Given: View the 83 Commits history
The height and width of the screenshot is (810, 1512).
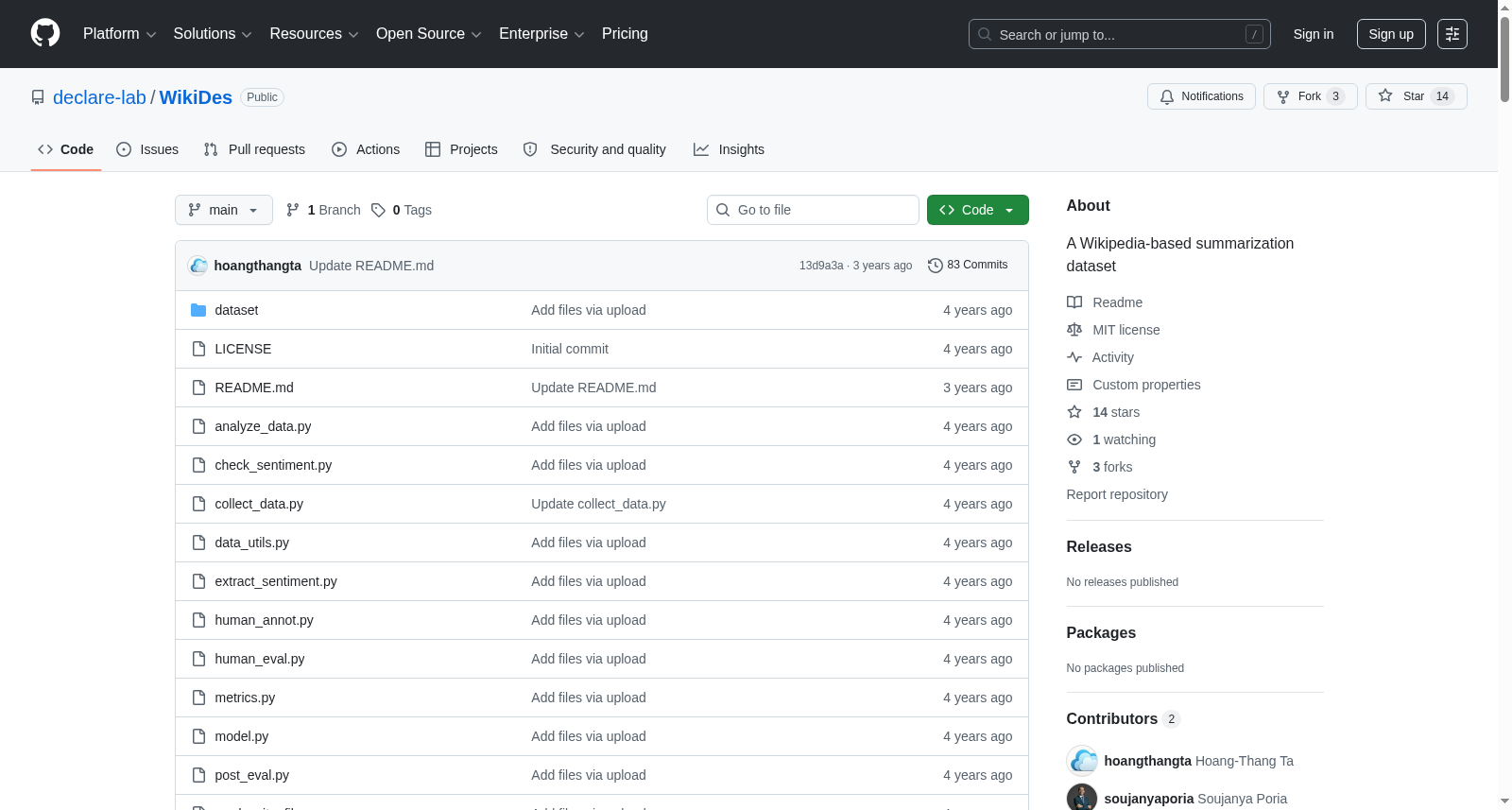Looking at the screenshot, I should tap(968, 266).
